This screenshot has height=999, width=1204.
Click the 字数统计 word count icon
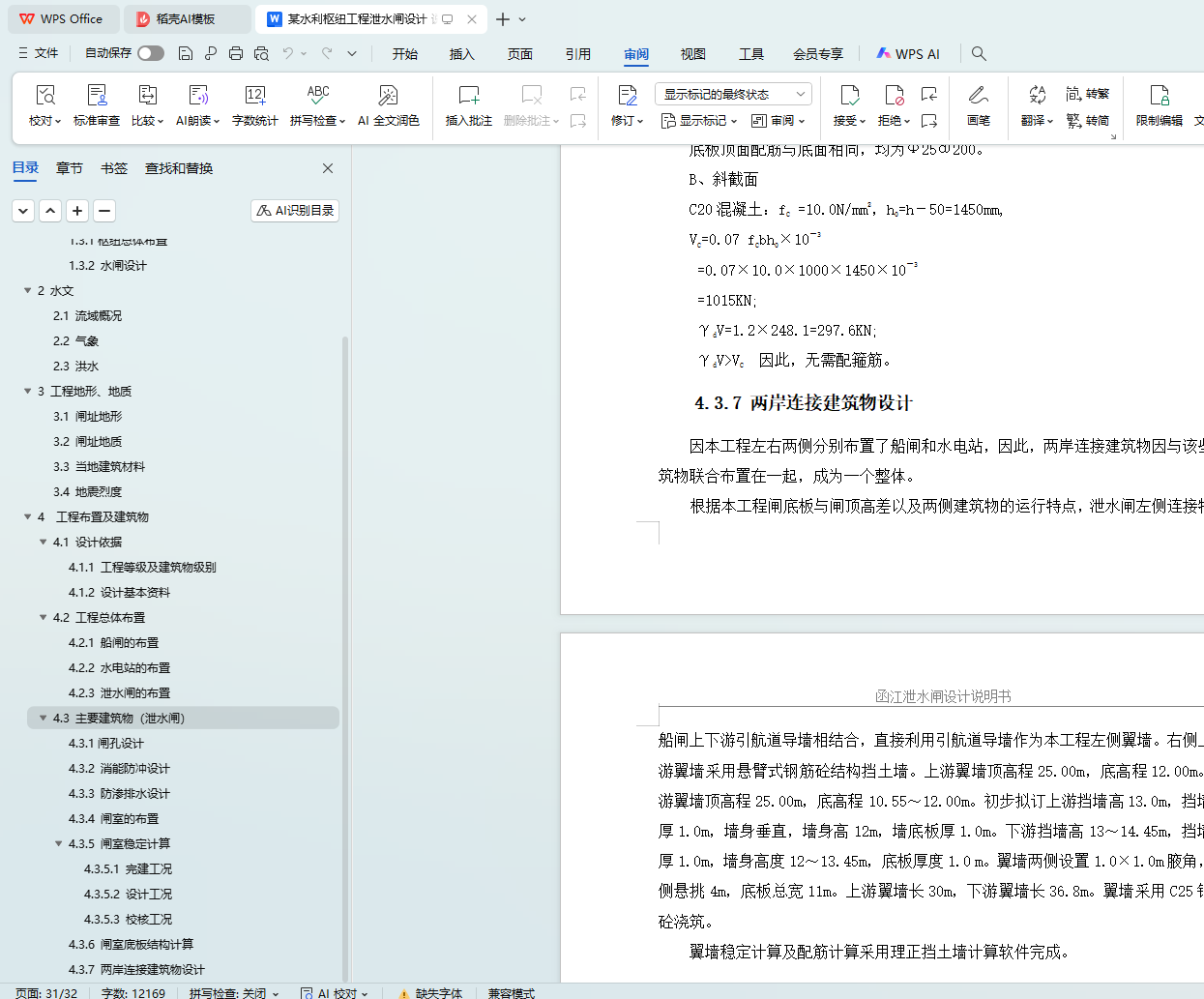tap(254, 104)
